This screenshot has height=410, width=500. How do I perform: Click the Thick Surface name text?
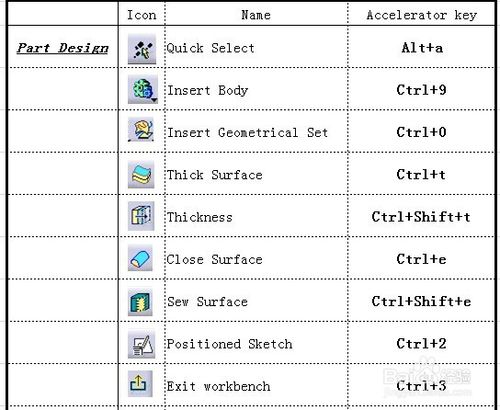click(215, 175)
